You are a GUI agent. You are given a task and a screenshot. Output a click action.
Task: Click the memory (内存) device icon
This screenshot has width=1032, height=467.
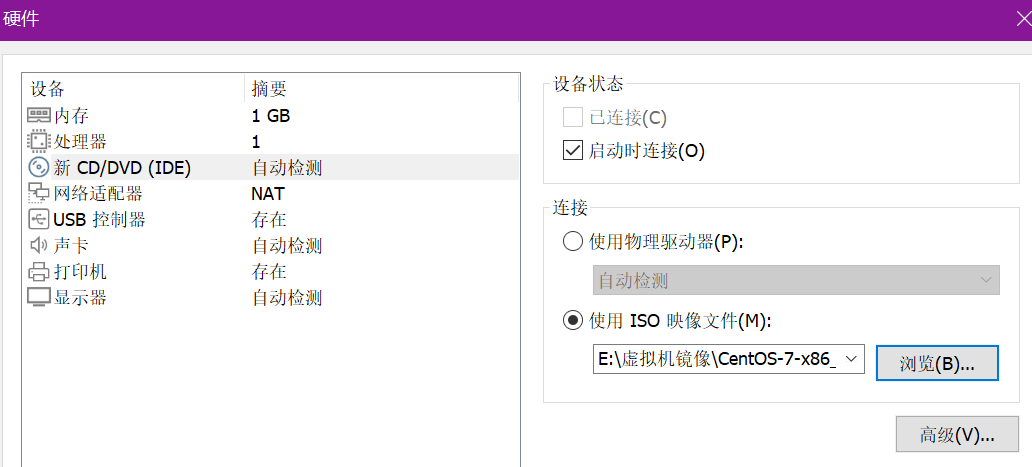click(x=39, y=116)
